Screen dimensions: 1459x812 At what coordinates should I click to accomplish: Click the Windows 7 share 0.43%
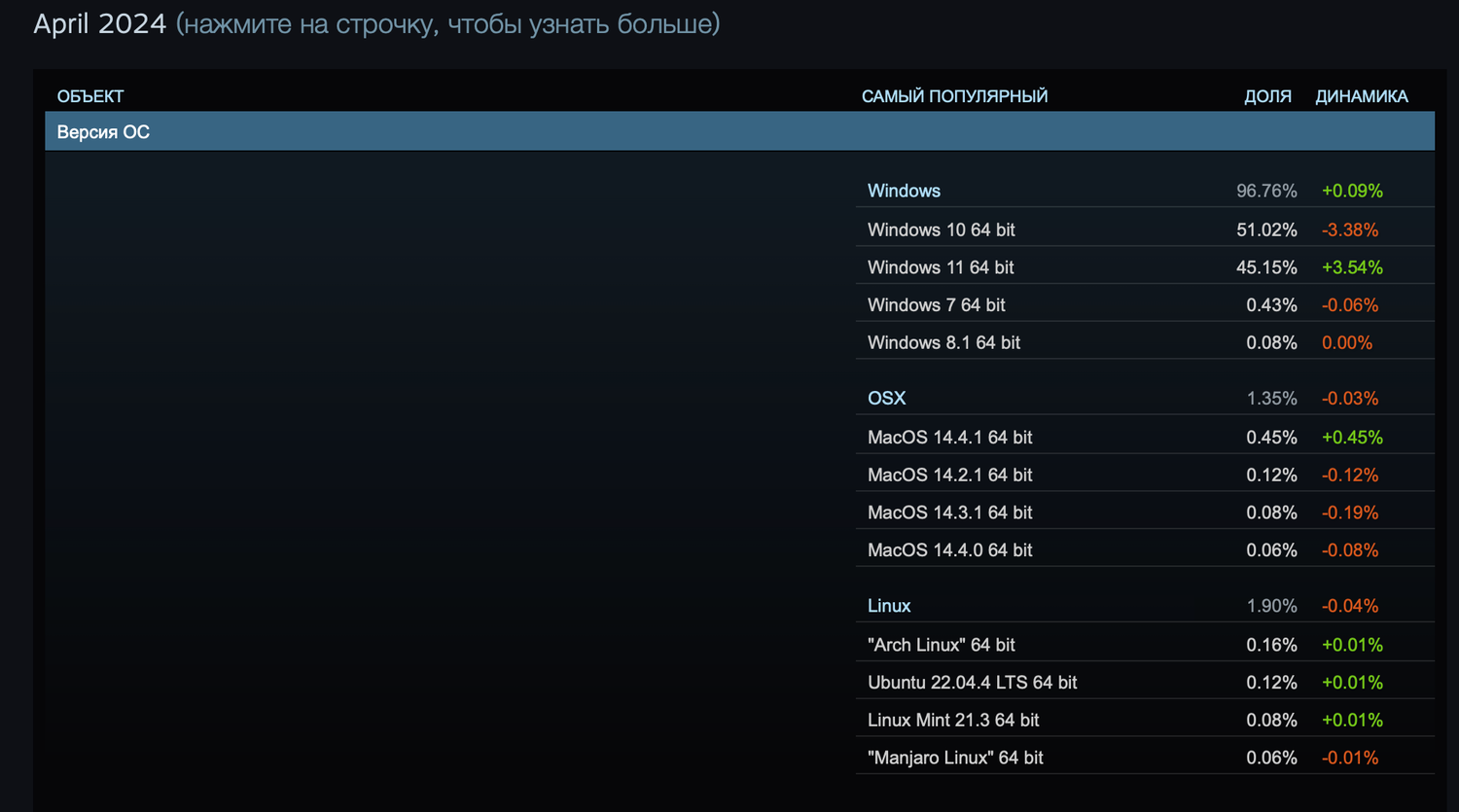(1271, 305)
